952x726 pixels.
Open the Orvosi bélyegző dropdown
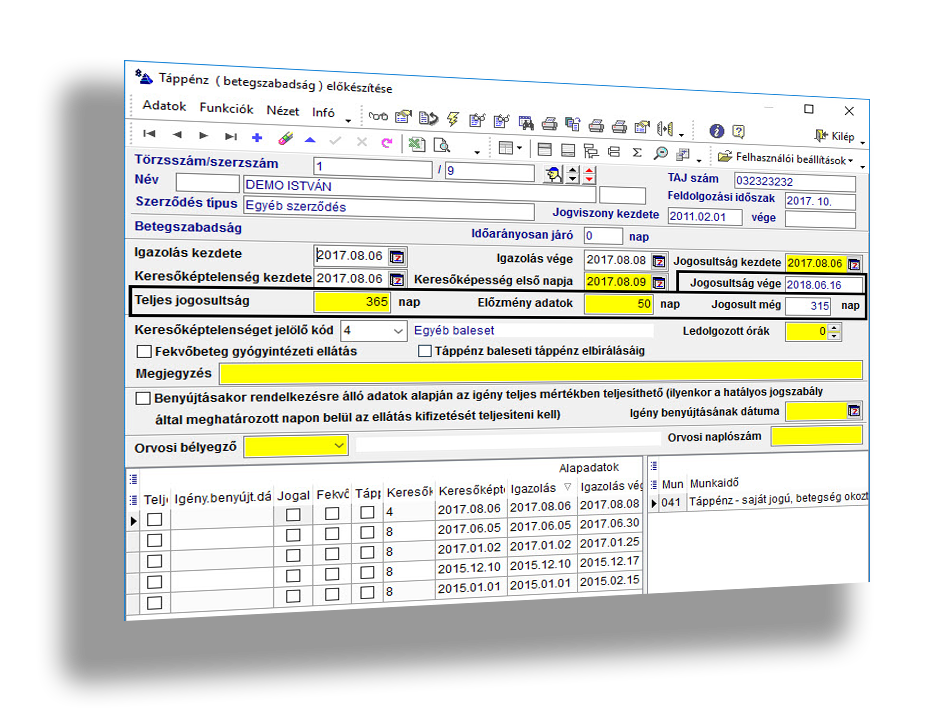coord(339,446)
